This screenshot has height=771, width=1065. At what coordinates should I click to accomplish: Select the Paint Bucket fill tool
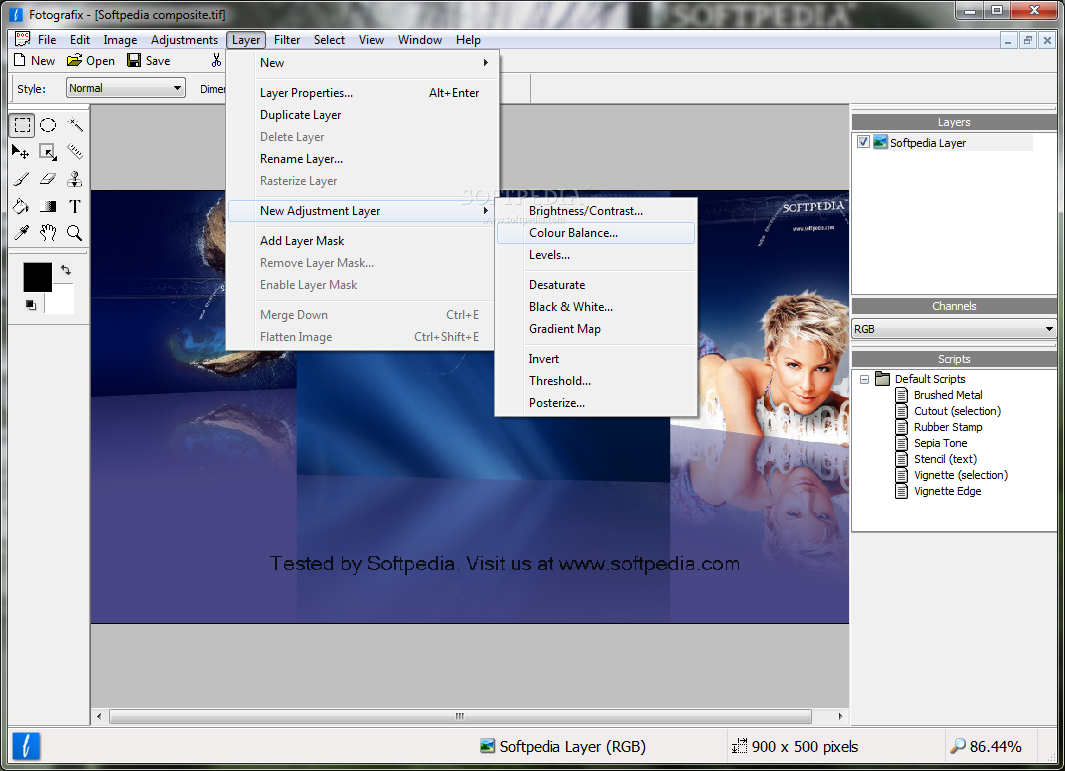tap(21, 207)
